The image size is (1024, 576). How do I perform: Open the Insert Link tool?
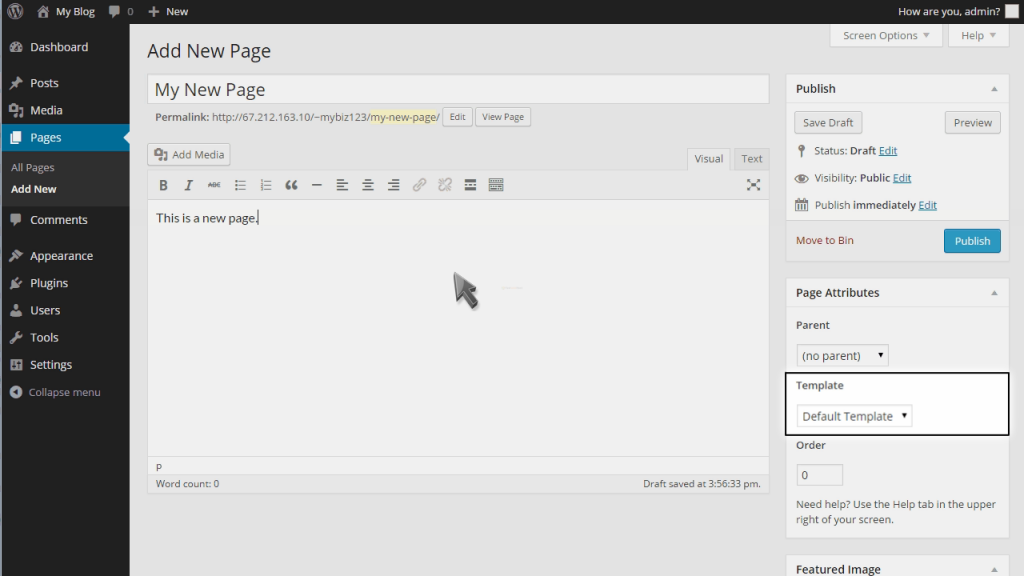pyautogui.click(x=419, y=184)
